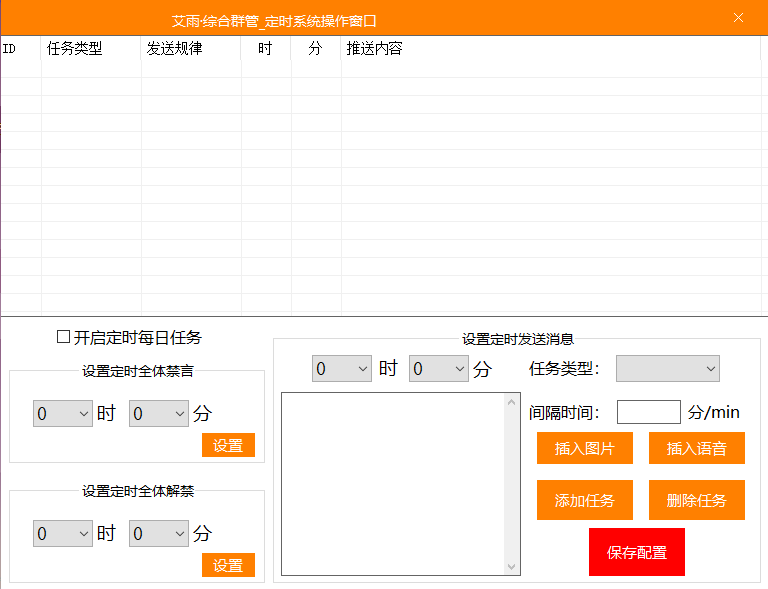Image resolution: width=768 pixels, height=589 pixels.
Task: Click the red 保存配置 button
Action: click(637, 552)
